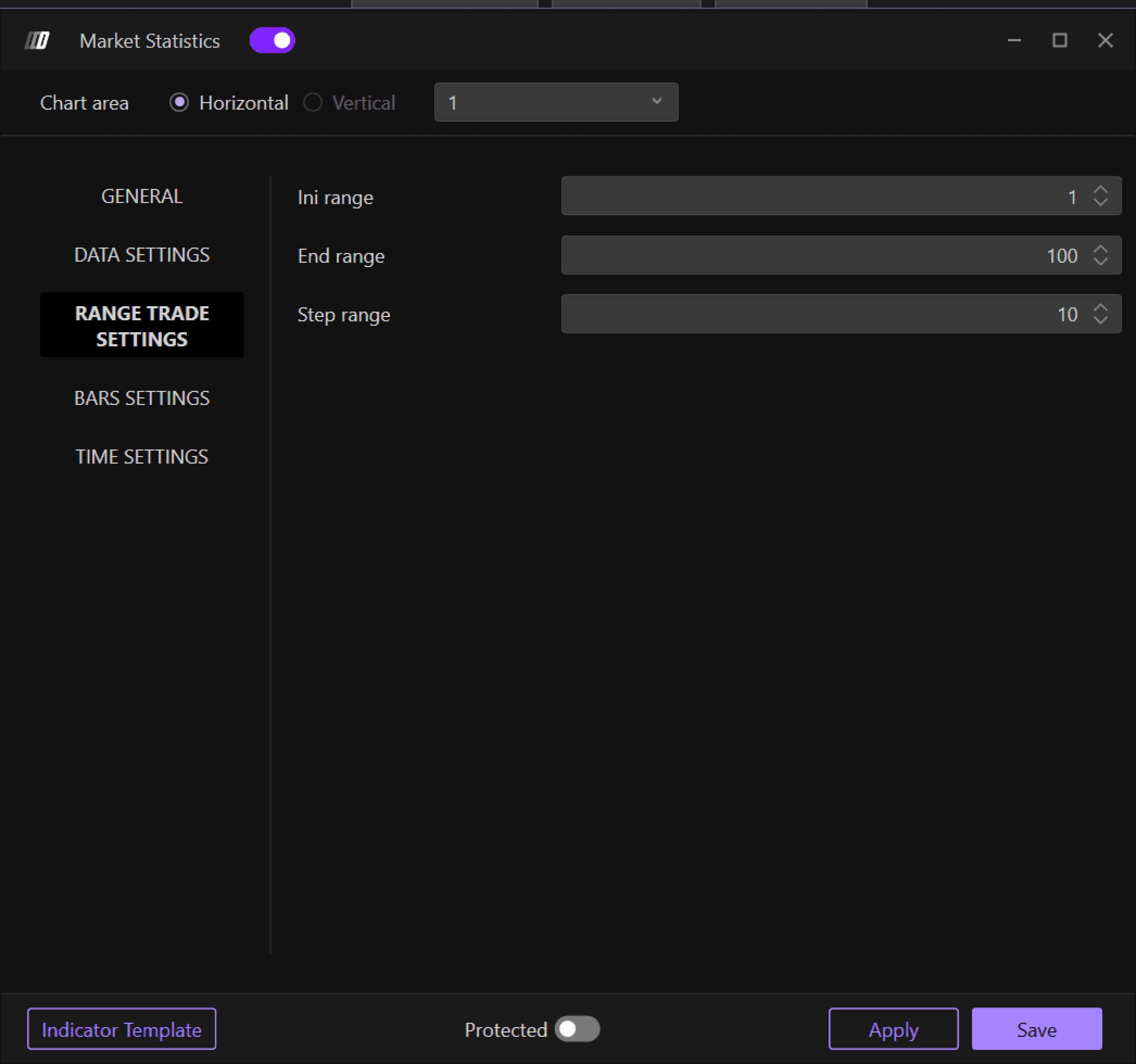Select the Vertical chart area radio
This screenshot has width=1136, height=1064.
[x=313, y=103]
